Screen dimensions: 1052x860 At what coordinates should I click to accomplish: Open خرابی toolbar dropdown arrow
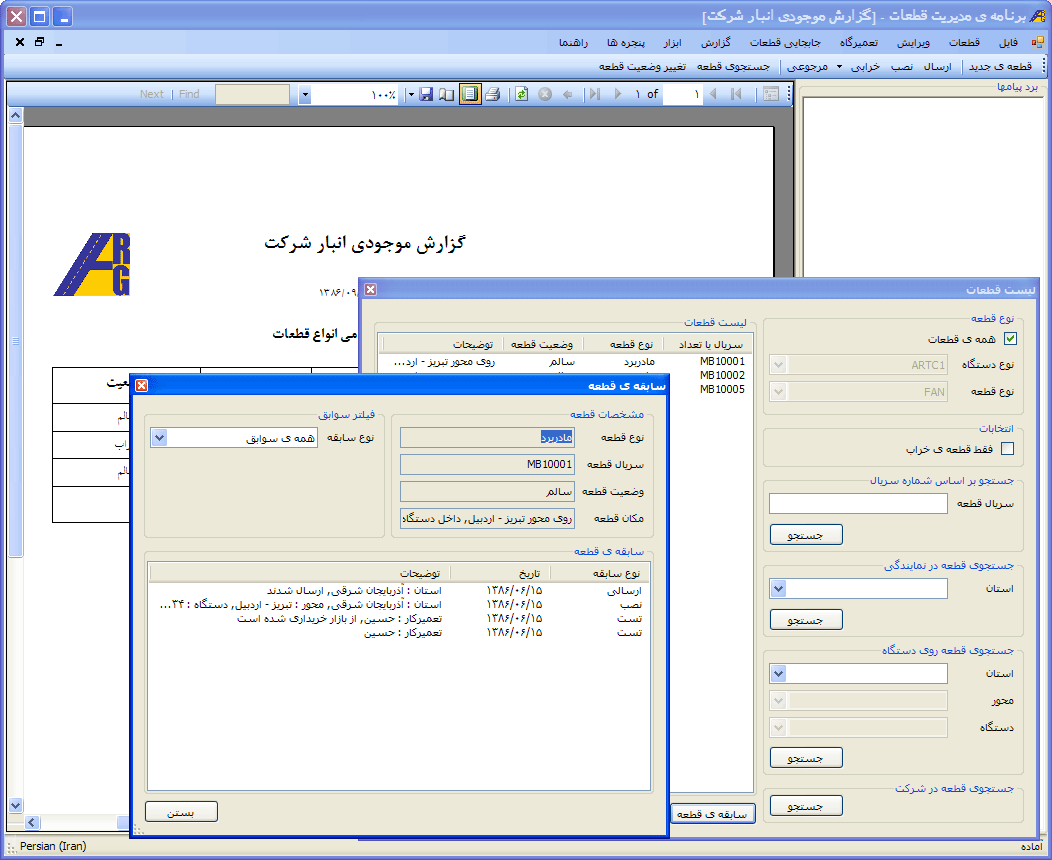[839, 66]
